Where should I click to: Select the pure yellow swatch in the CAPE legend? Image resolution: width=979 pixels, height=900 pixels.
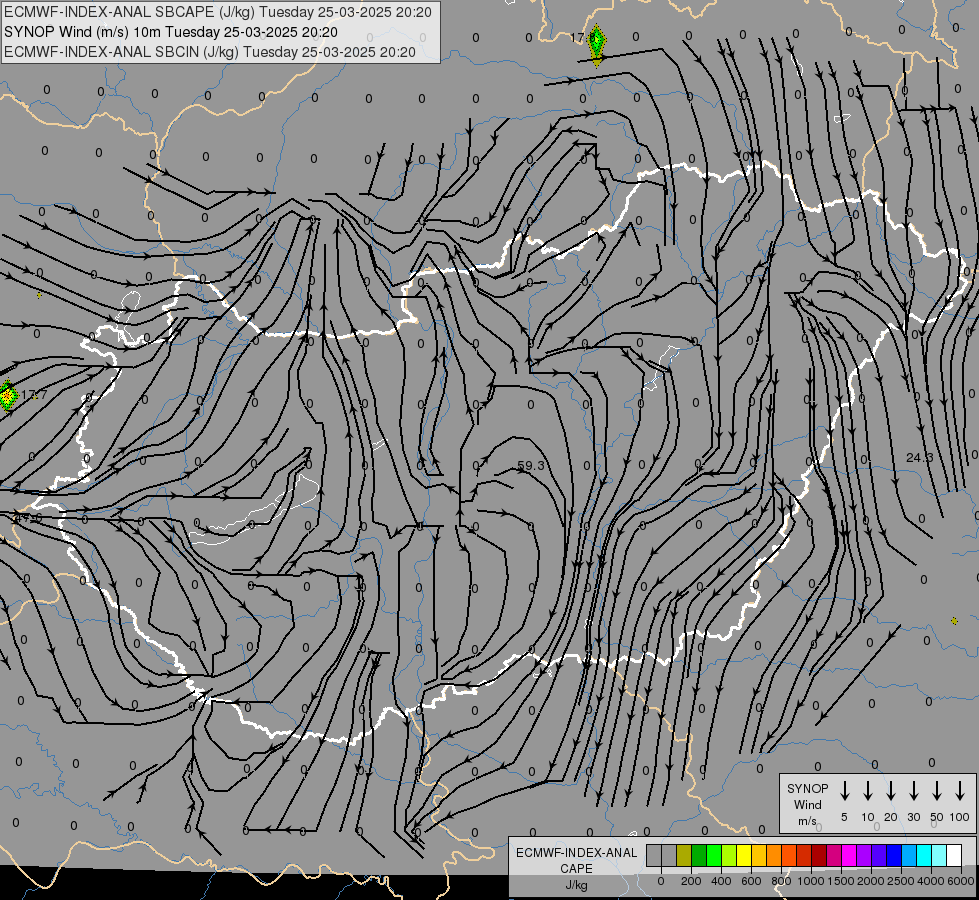(x=744, y=855)
